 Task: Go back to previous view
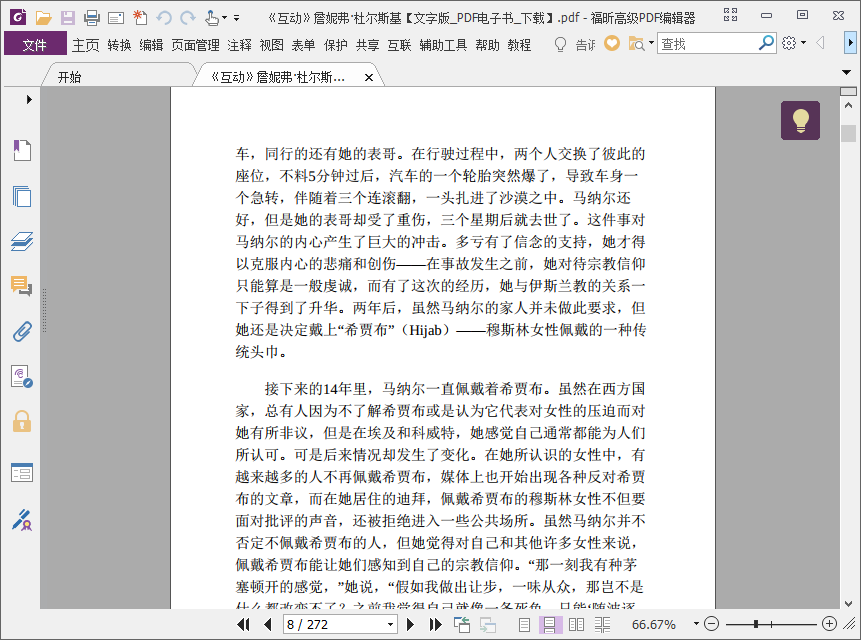click(x=462, y=624)
